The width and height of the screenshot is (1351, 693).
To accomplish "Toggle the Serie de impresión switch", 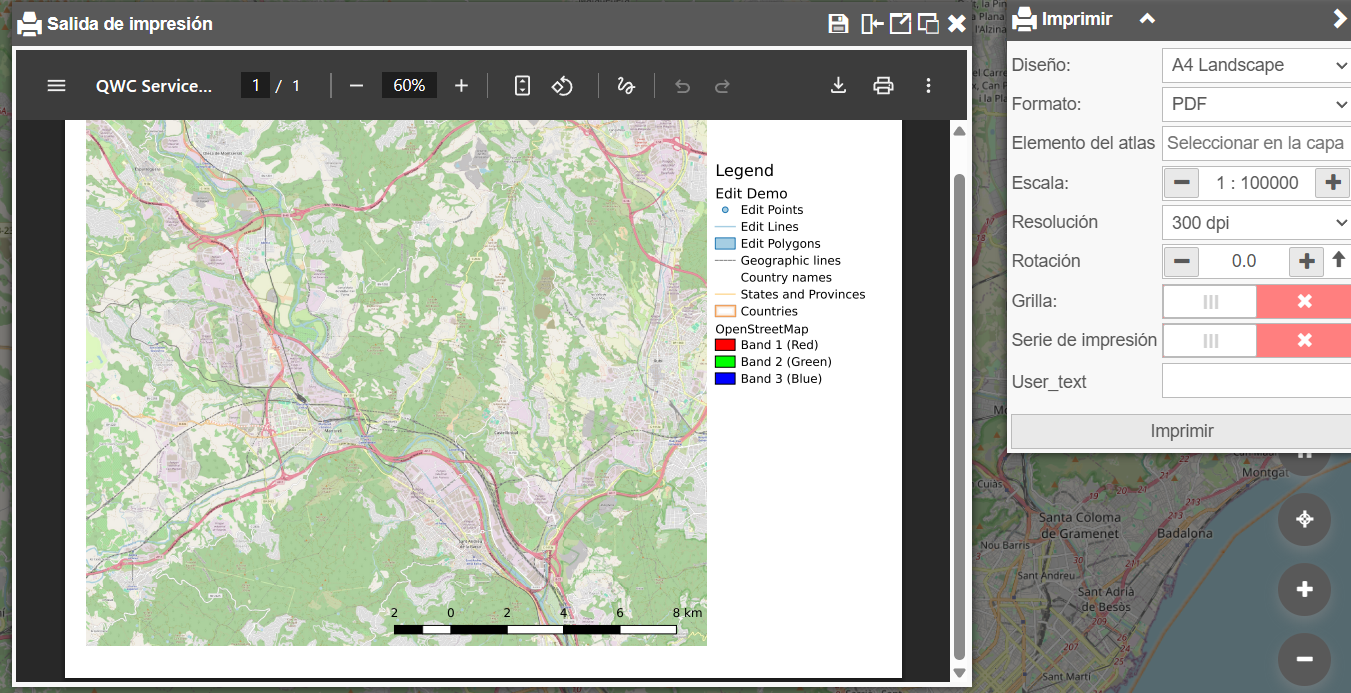I will [x=1256, y=341].
